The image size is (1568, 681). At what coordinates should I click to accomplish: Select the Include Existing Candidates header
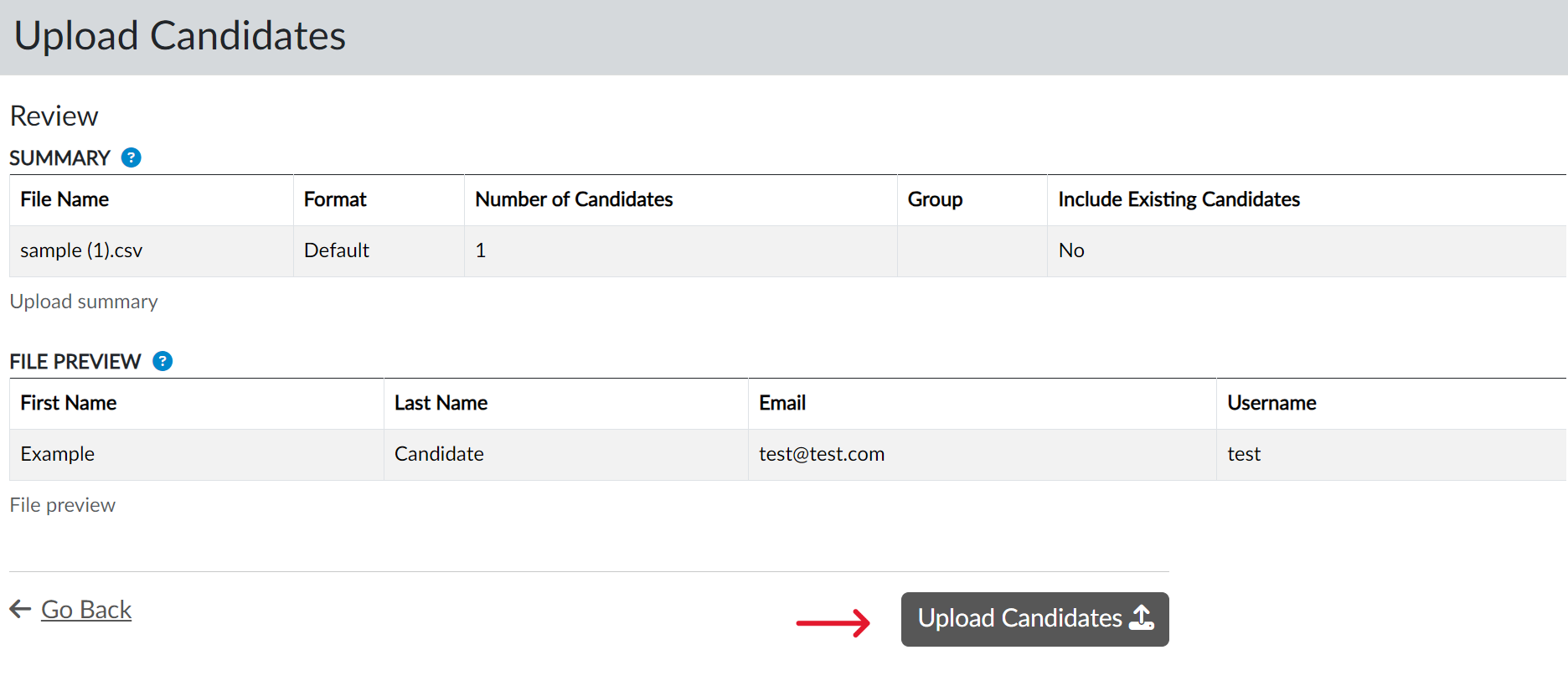pos(1179,199)
